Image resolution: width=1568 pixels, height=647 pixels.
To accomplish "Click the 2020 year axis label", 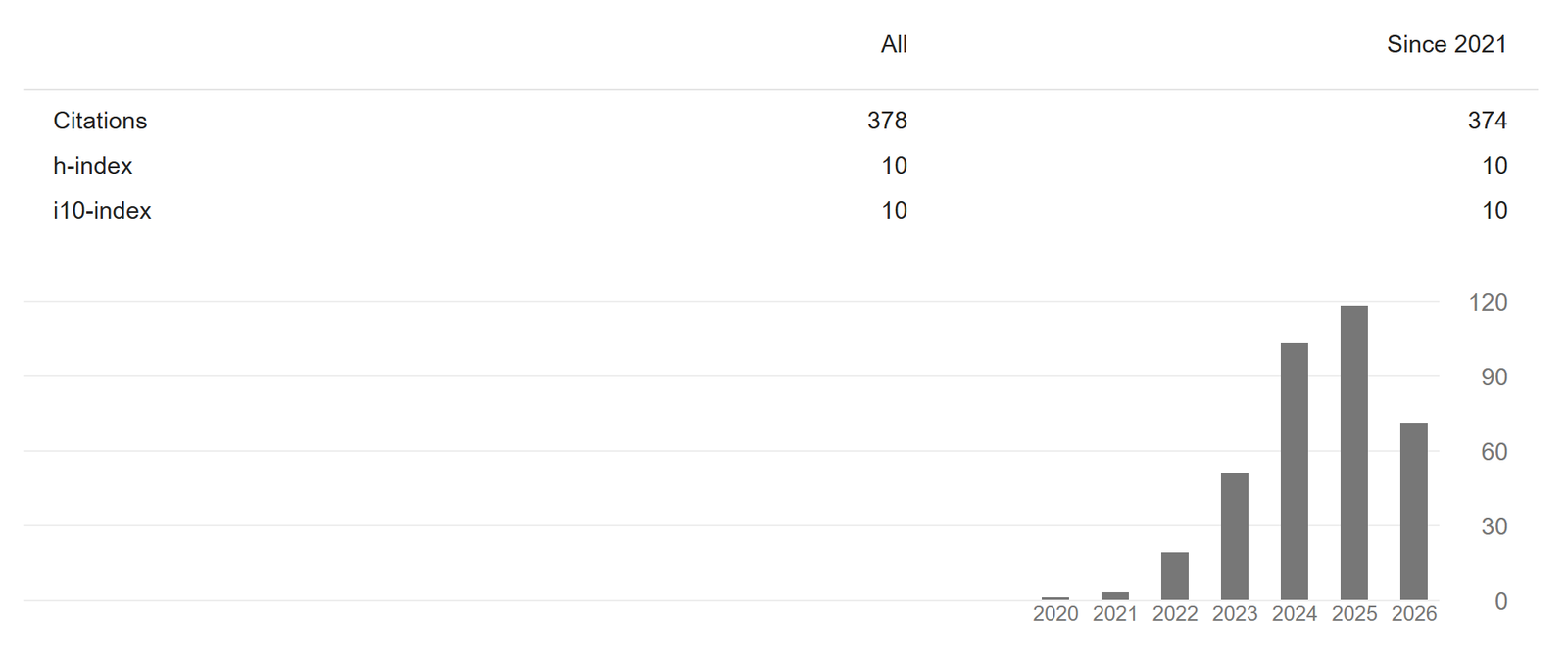I will tap(1054, 614).
